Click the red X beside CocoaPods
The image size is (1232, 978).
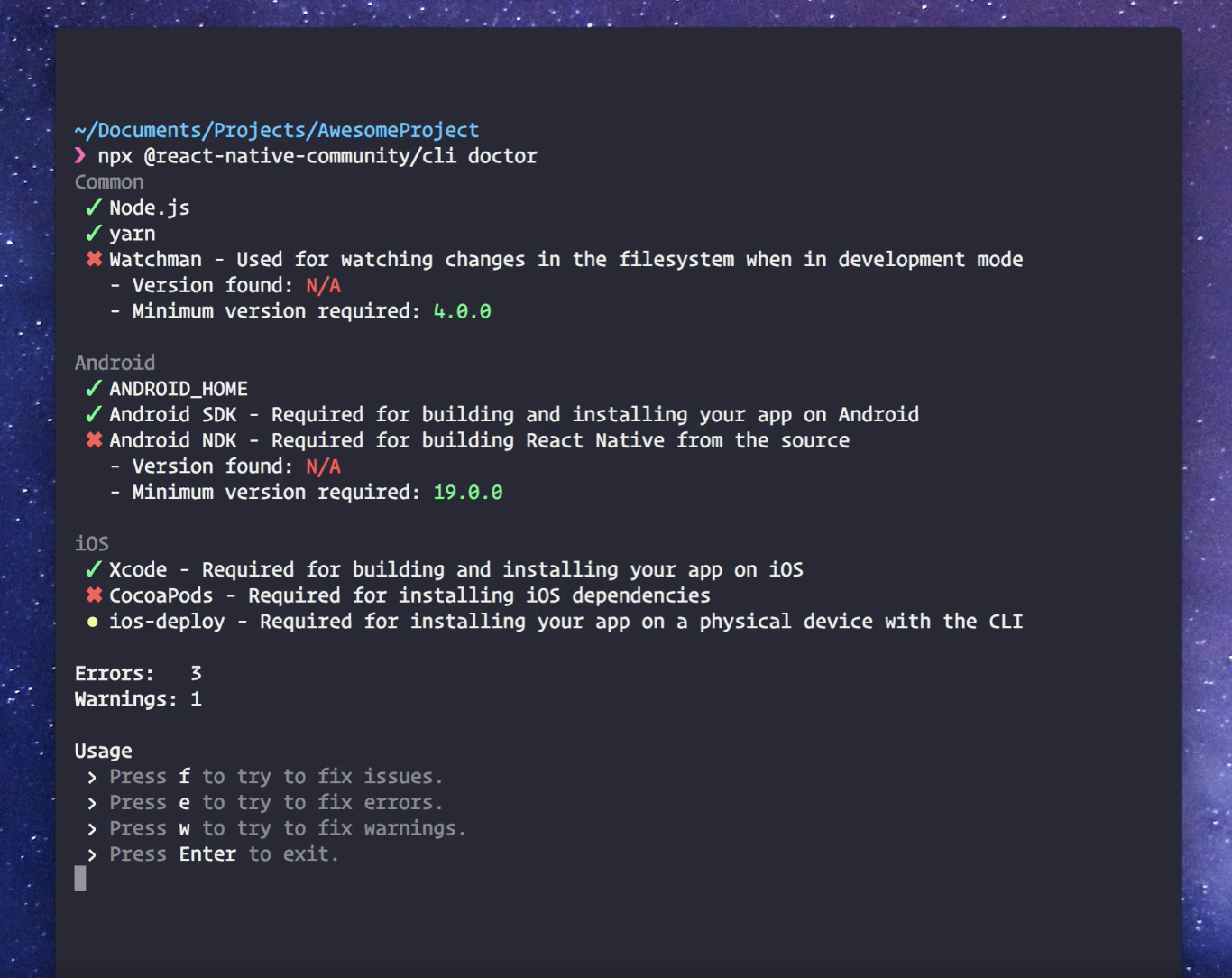[94, 595]
